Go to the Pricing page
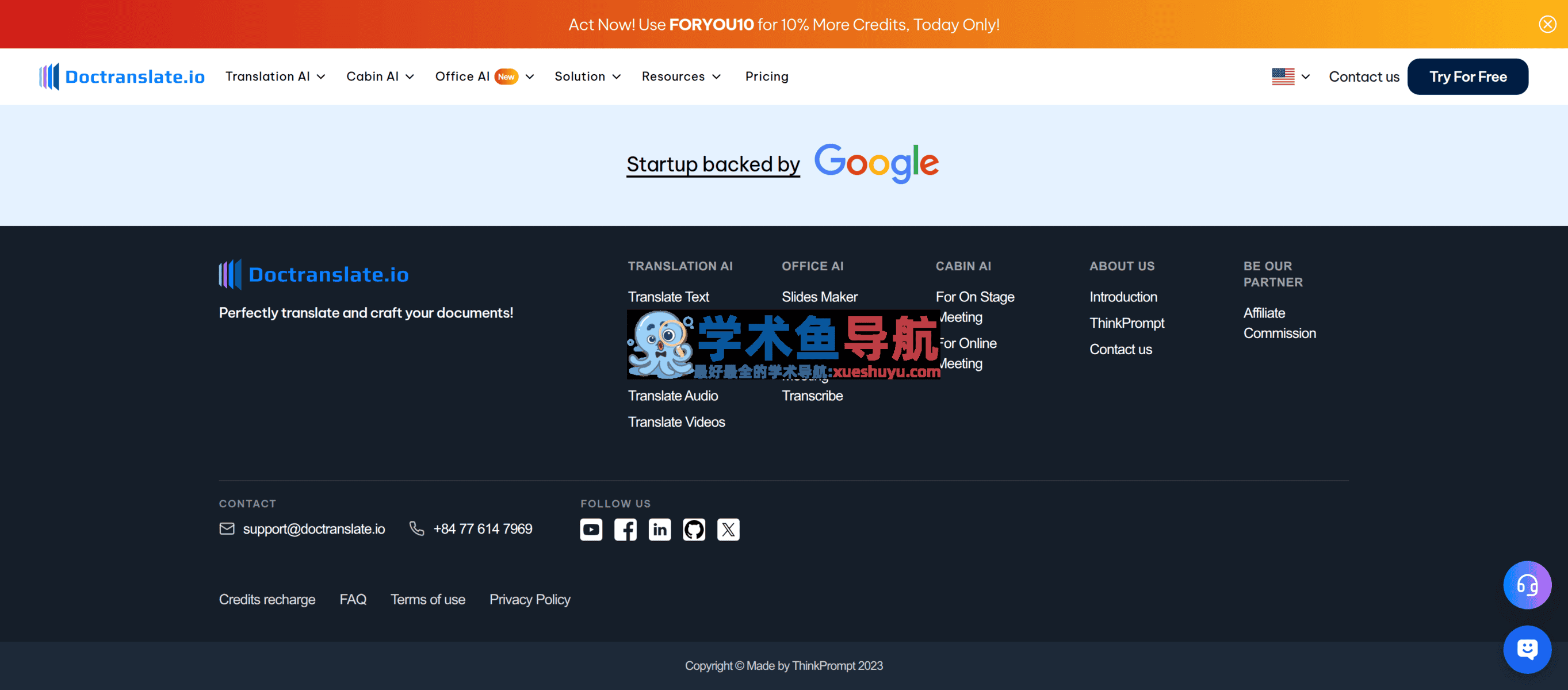The width and height of the screenshot is (1568, 690). click(x=766, y=76)
